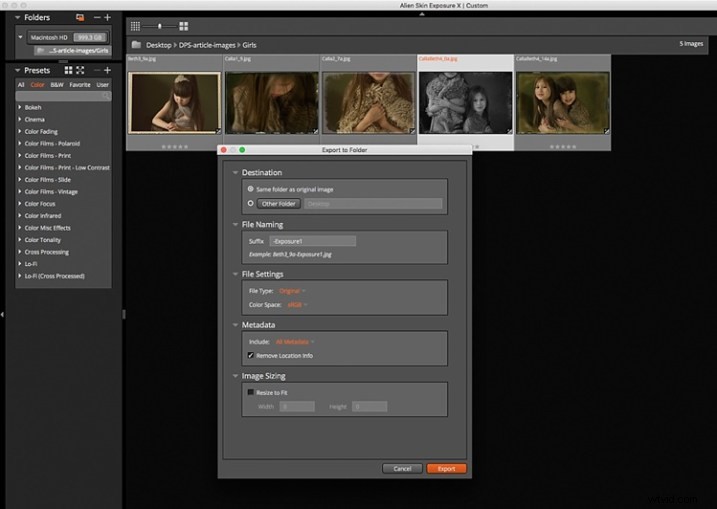The image size is (717, 509).
Task: Click the expand icon in Presets header
Action: coord(80,71)
